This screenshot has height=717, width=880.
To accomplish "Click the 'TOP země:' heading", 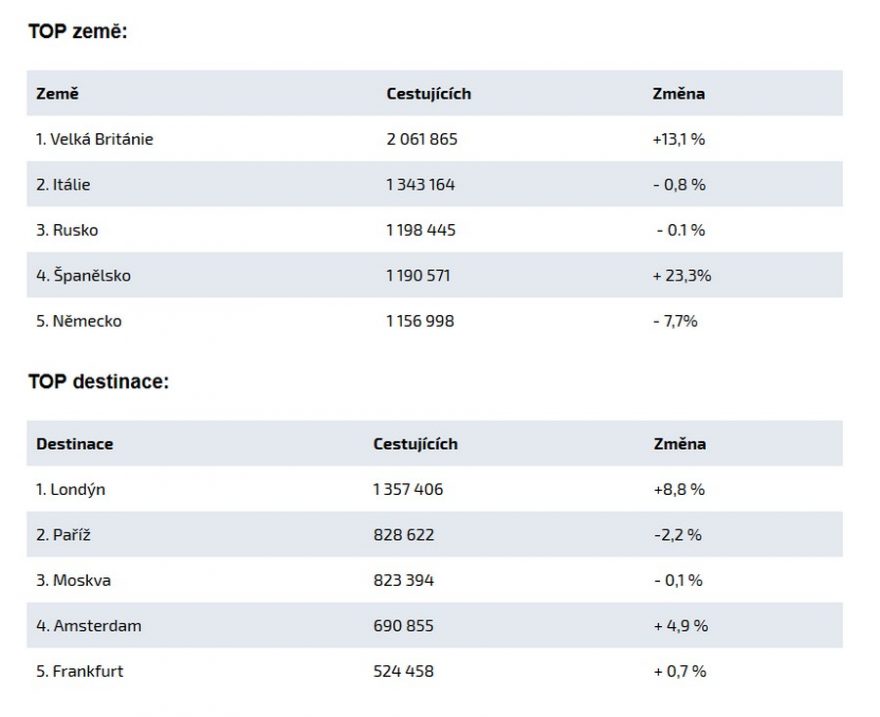I will (77, 31).
